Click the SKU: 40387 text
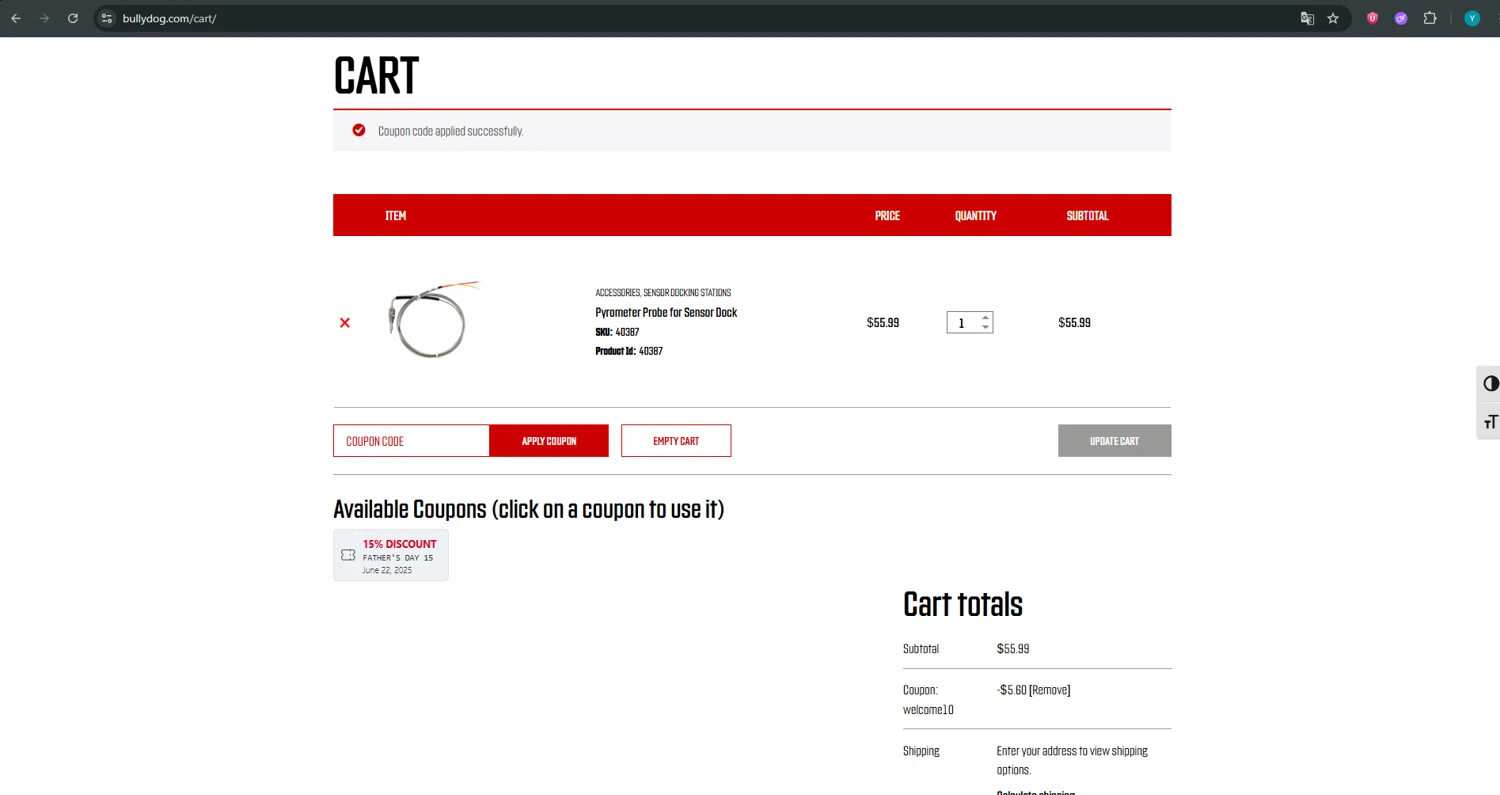The image size is (1500, 795). (x=617, y=332)
